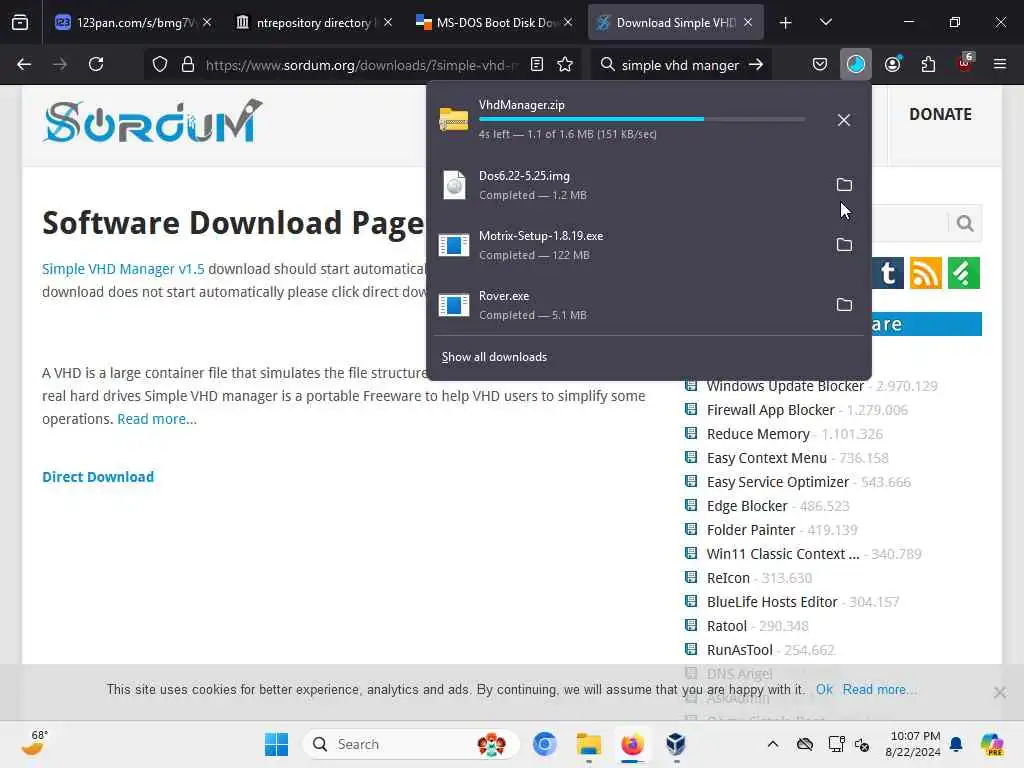Open weather widget showing 68°
Image resolution: width=1024 pixels, height=768 pixels.
point(34,744)
